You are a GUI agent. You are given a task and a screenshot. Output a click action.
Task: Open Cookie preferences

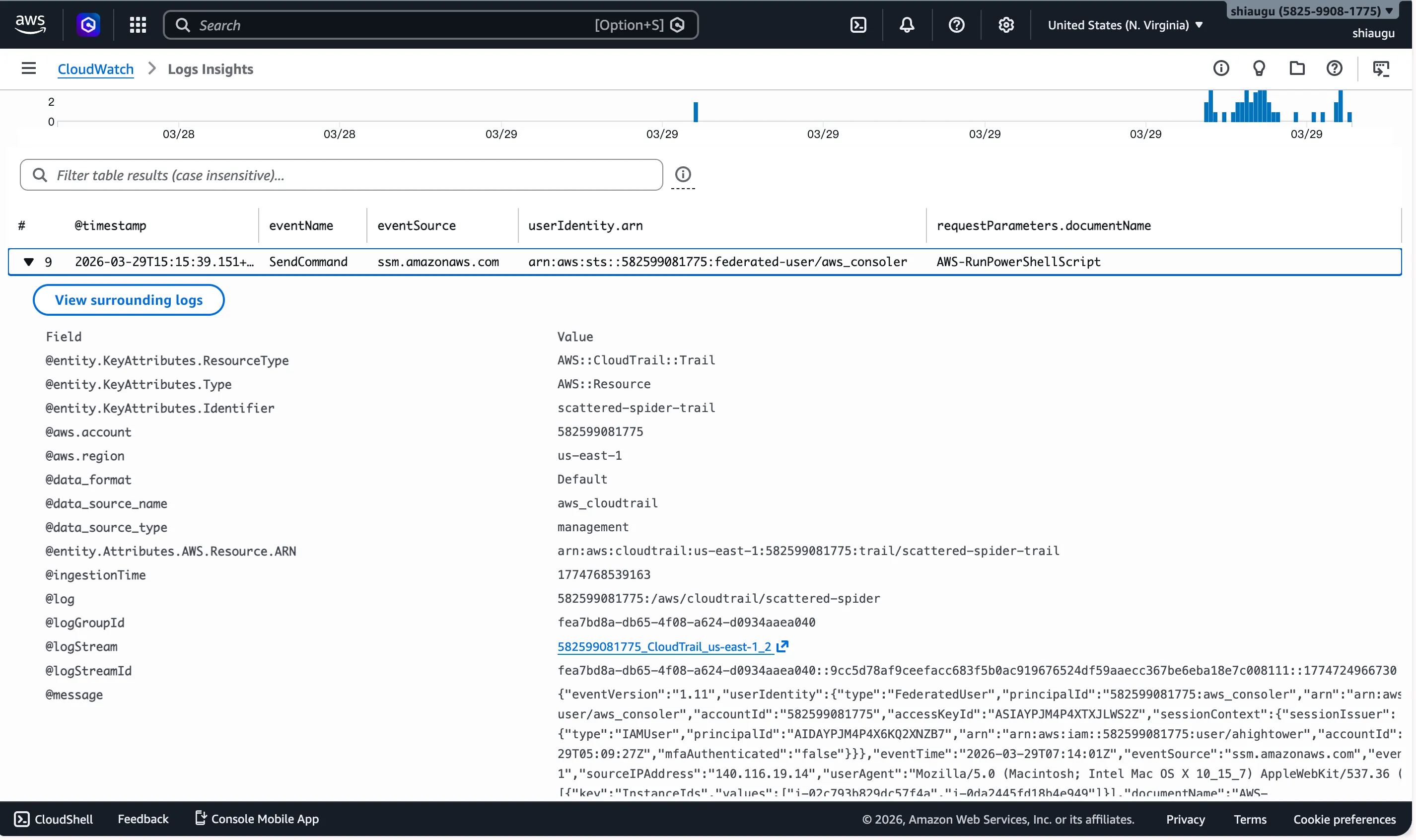click(1344, 819)
